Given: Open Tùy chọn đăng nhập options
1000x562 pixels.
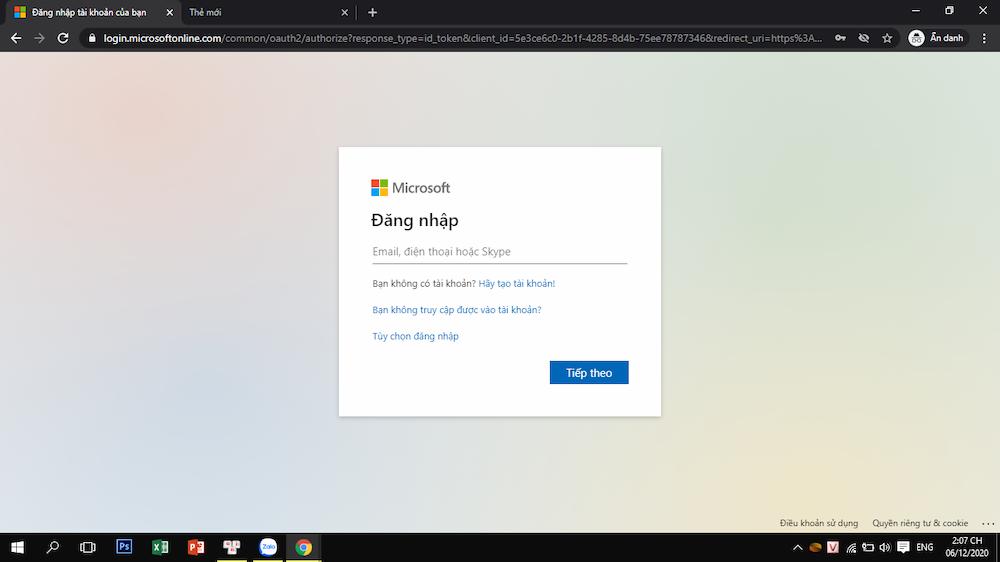Looking at the screenshot, I should point(415,336).
